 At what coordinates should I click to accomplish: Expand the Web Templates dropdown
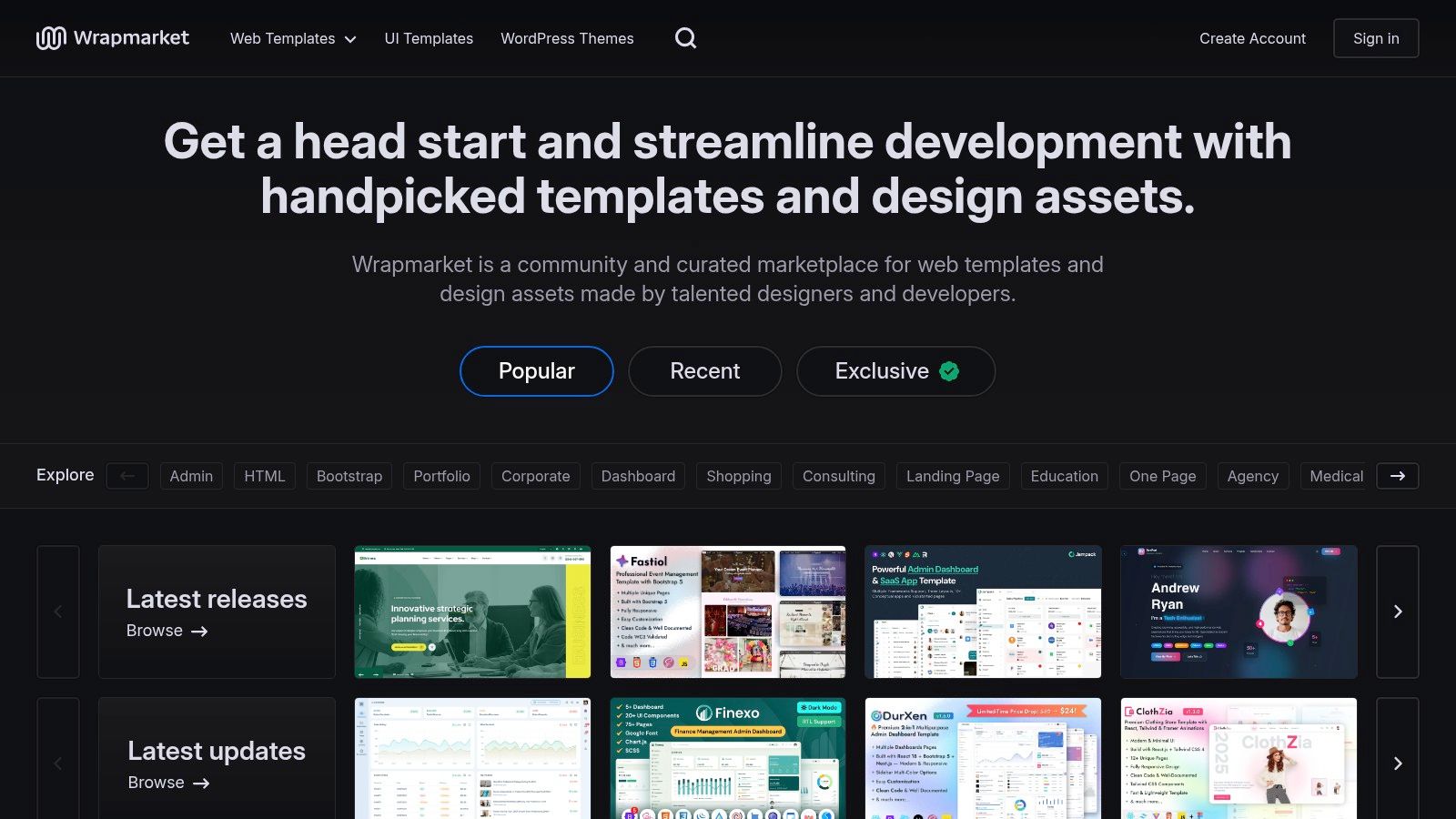pos(292,38)
